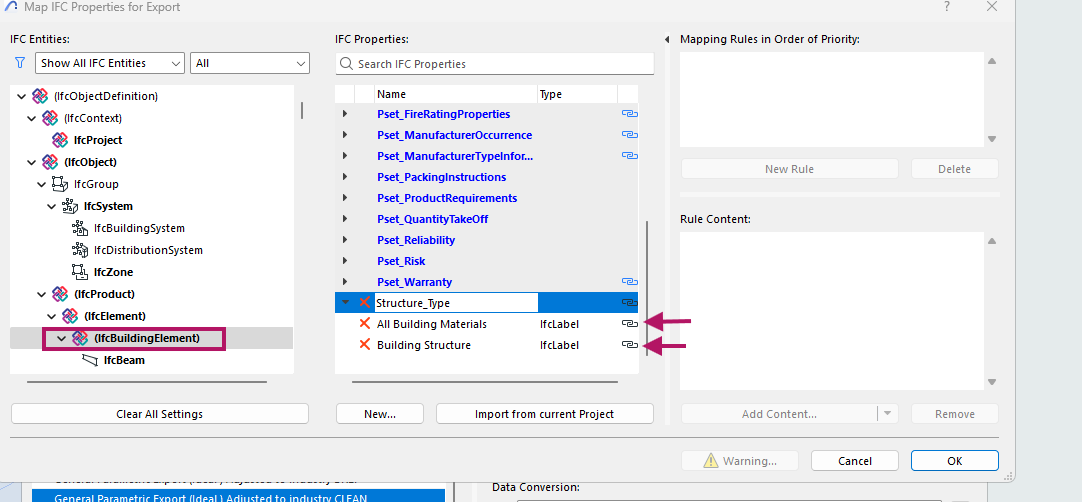Collapse the Mapping Rules panel with triangle arrow

click(667, 40)
